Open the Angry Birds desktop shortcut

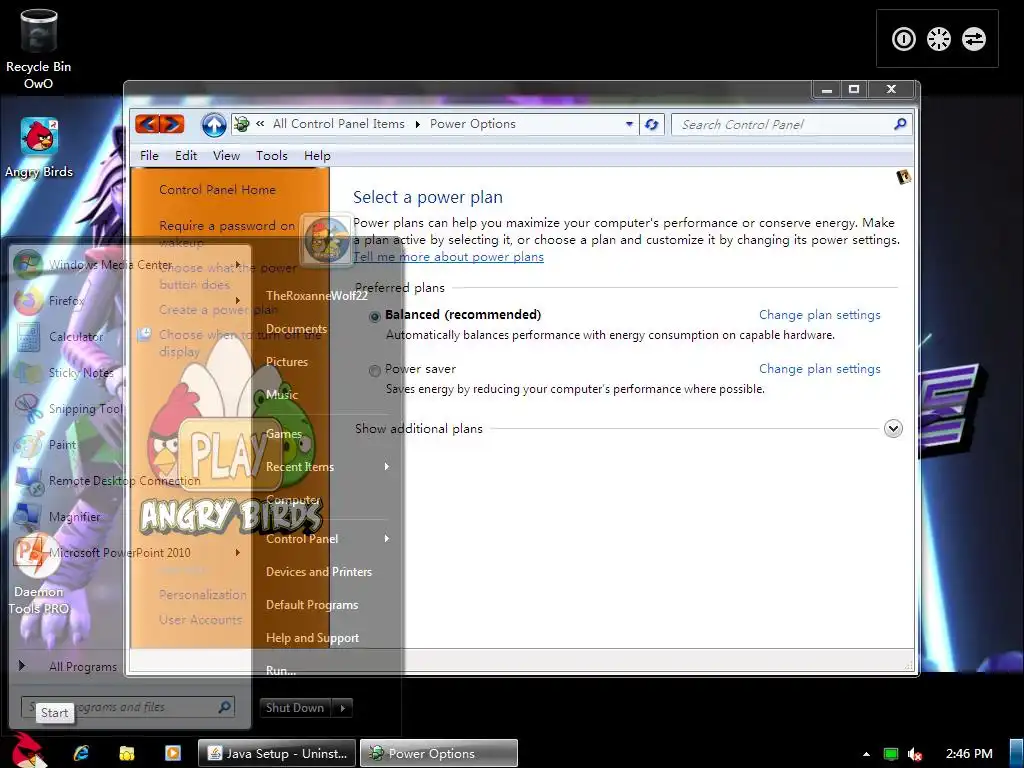pos(39,148)
